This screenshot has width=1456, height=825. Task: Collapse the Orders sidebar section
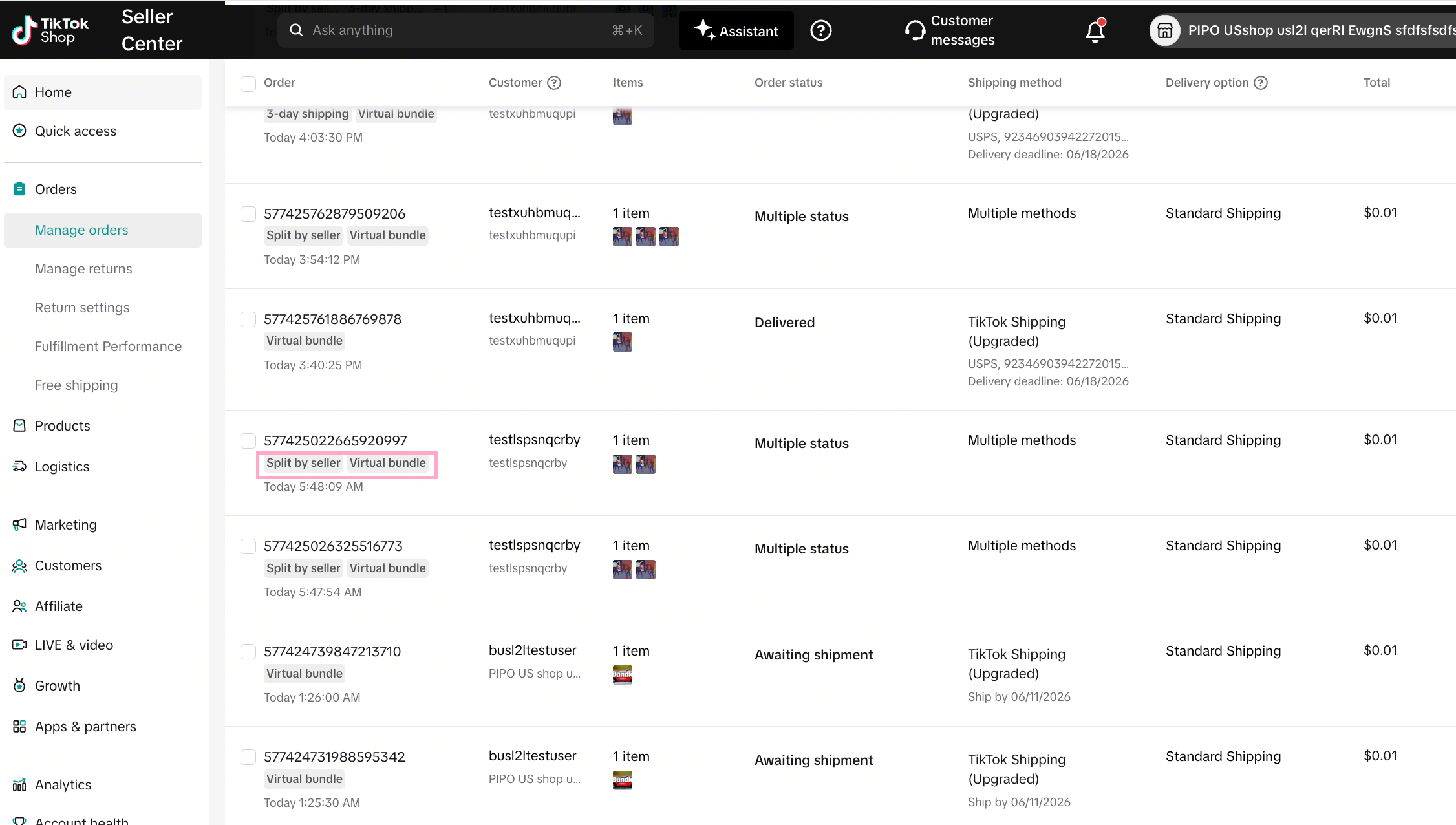pos(103,189)
